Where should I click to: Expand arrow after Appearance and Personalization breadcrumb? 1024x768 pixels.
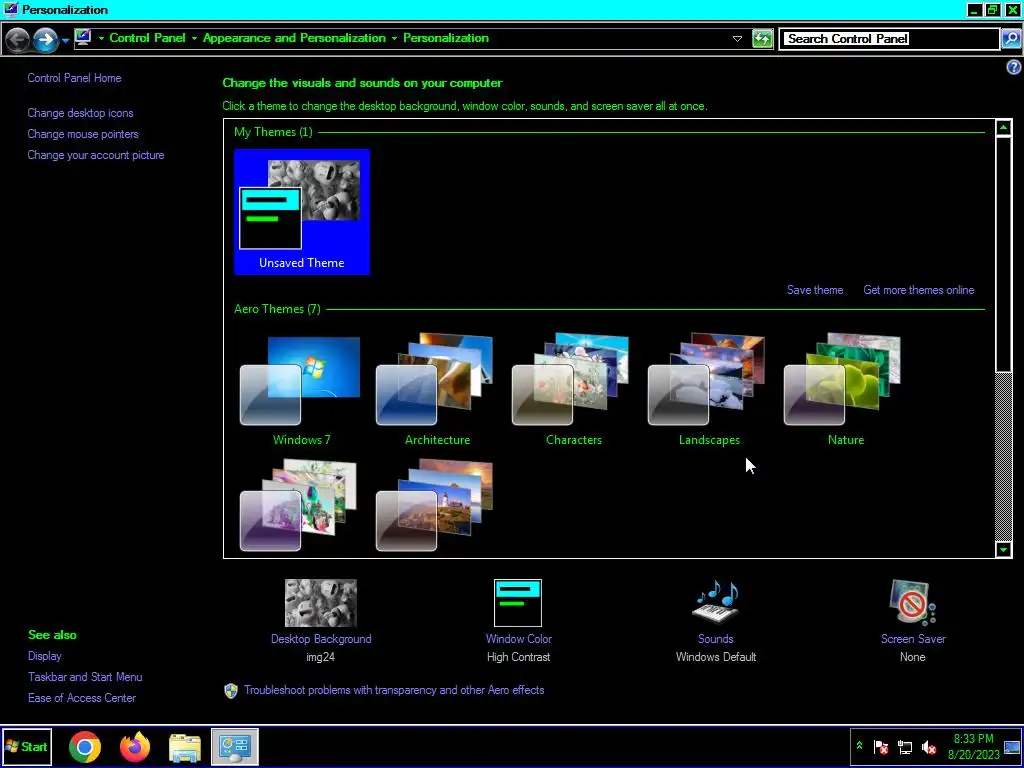pos(394,39)
